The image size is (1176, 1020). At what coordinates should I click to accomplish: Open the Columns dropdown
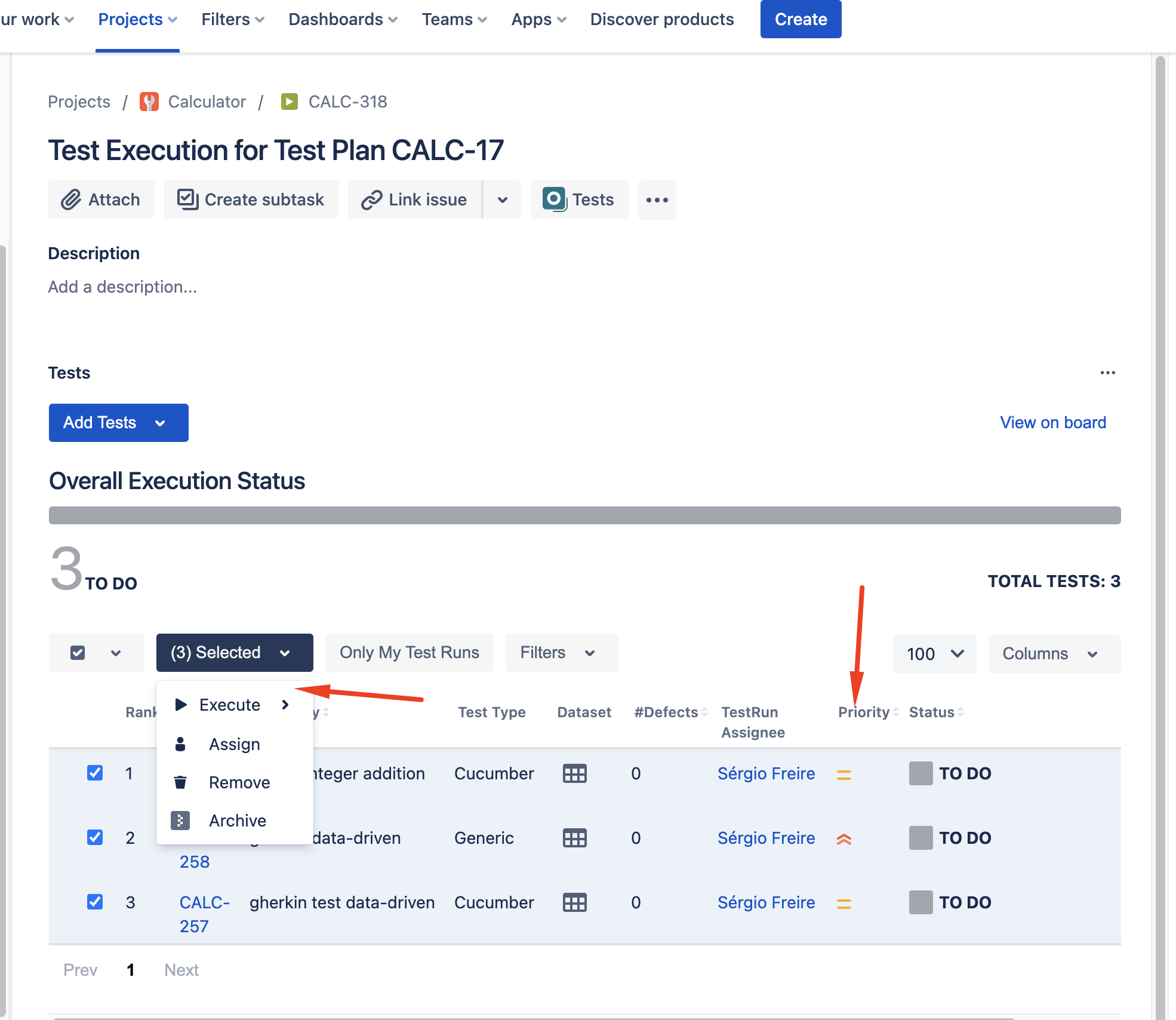tap(1054, 654)
